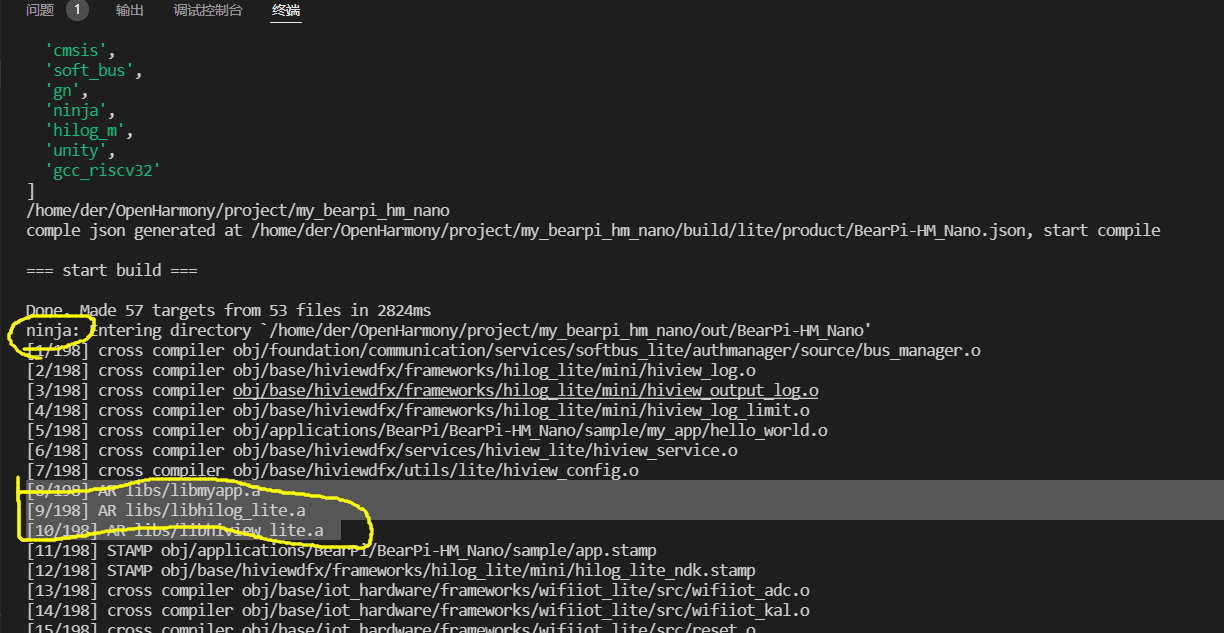The width and height of the screenshot is (1224, 633).
Task: Open the 调试控制台 tab
Action: point(208,11)
